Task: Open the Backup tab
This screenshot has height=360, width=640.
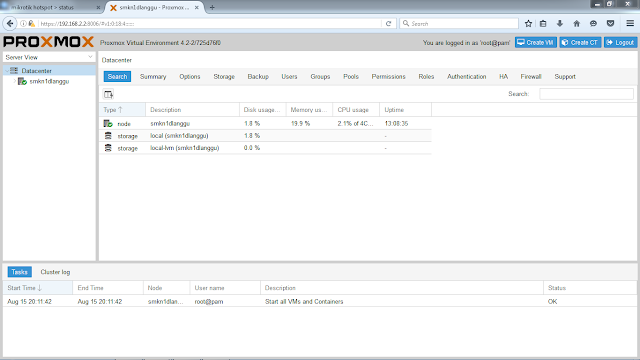Action: [258, 76]
